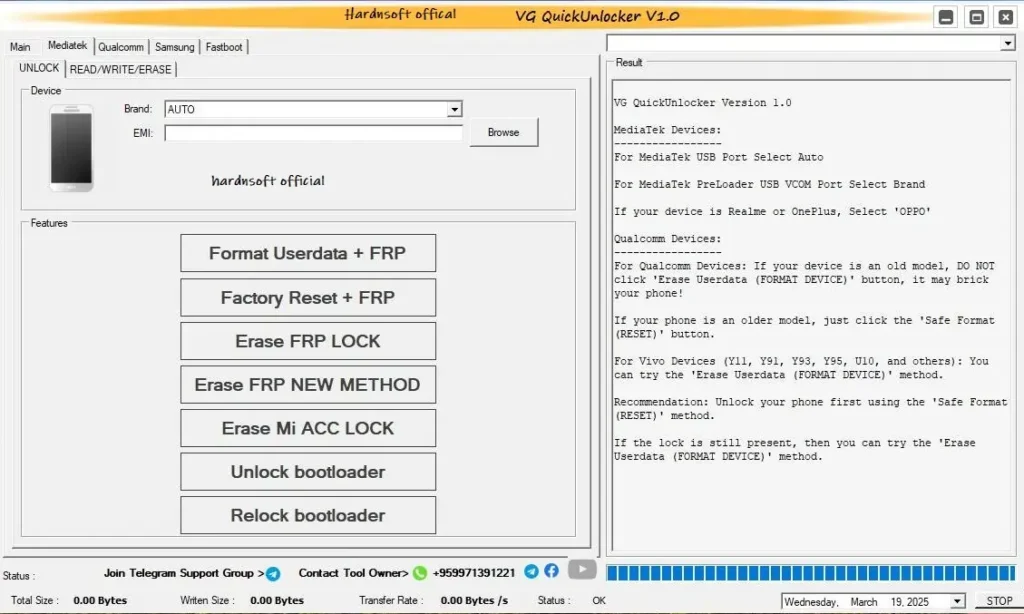Select the Mediatek tab

click(x=67, y=46)
